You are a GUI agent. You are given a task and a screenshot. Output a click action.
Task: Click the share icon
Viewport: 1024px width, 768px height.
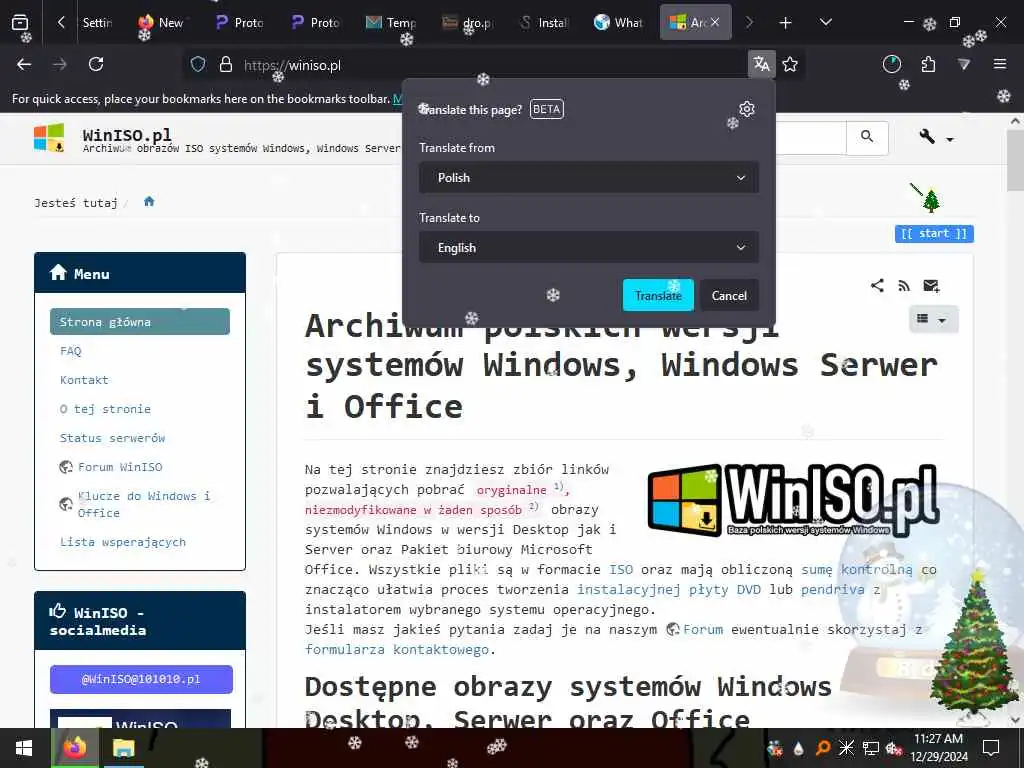click(x=877, y=285)
